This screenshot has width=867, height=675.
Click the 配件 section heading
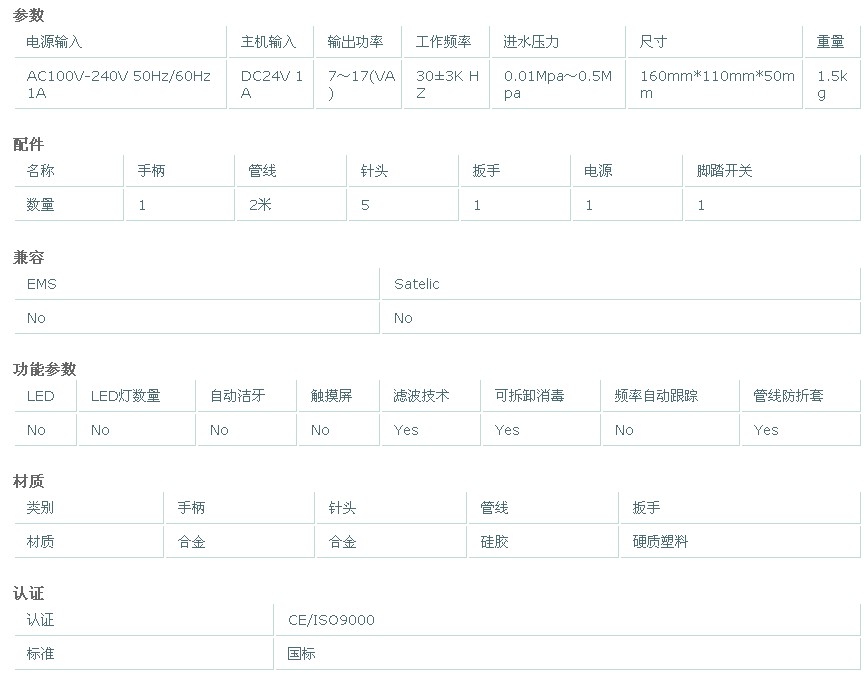point(29,144)
